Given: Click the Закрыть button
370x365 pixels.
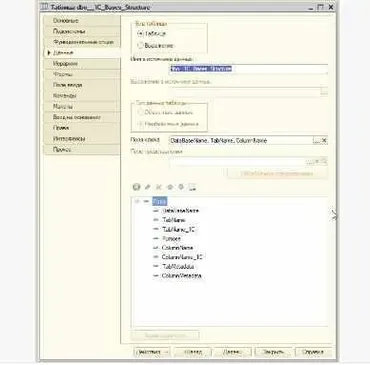Looking at the screenshot, I should [273, 352].
